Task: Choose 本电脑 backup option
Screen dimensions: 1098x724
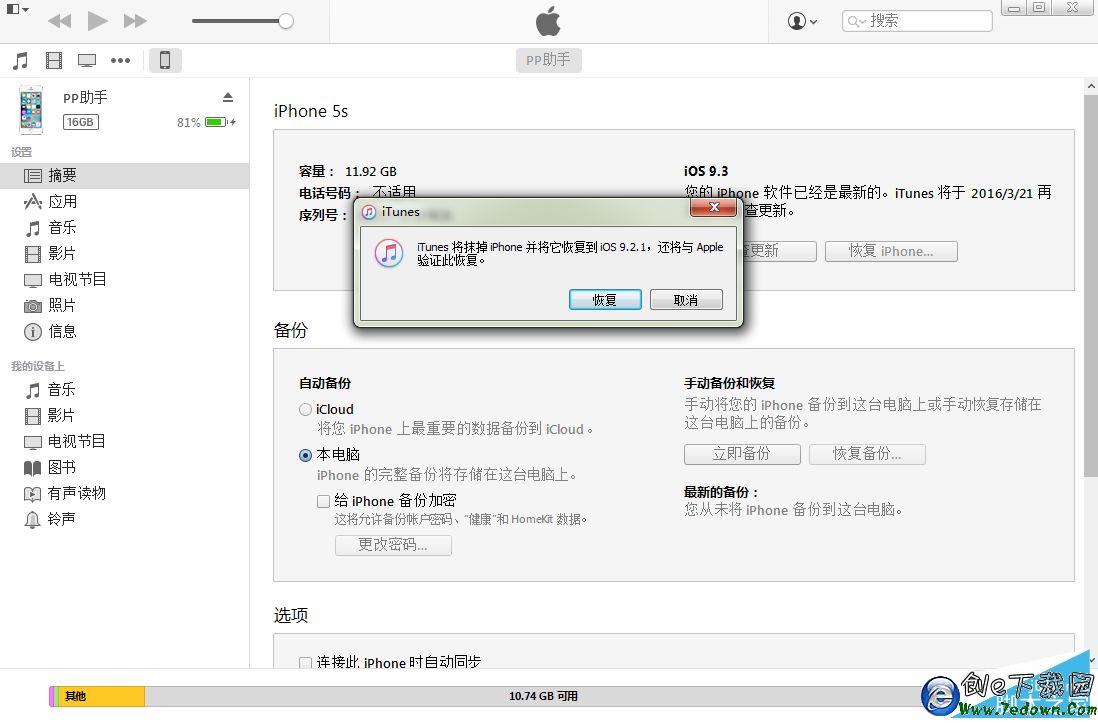Action: tap(306, 455)
